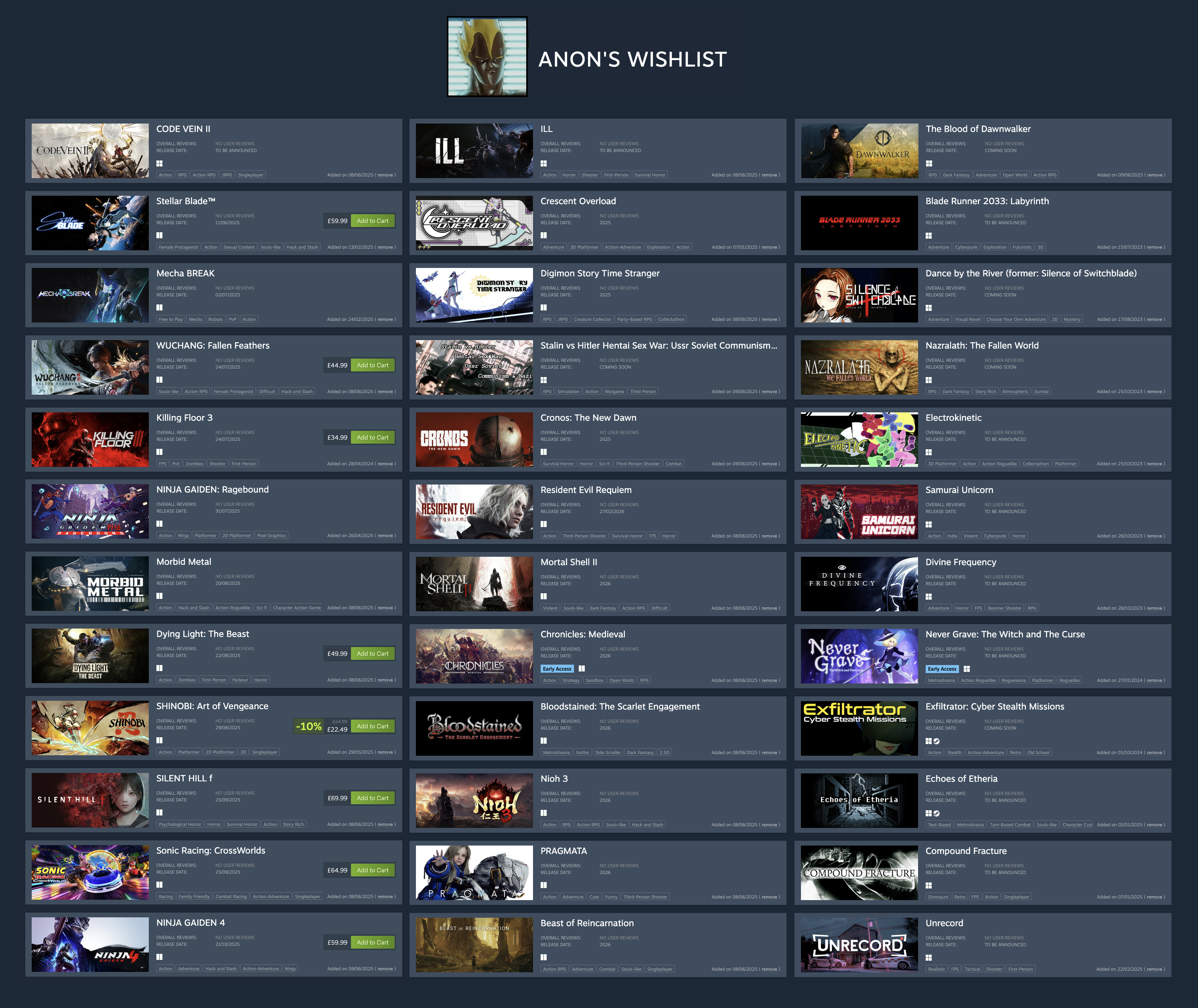The height and width of the screenshot is (1008, 1198).
Task: Click the Creature Collector tag on Digimon Story
Action: [592, 319]
